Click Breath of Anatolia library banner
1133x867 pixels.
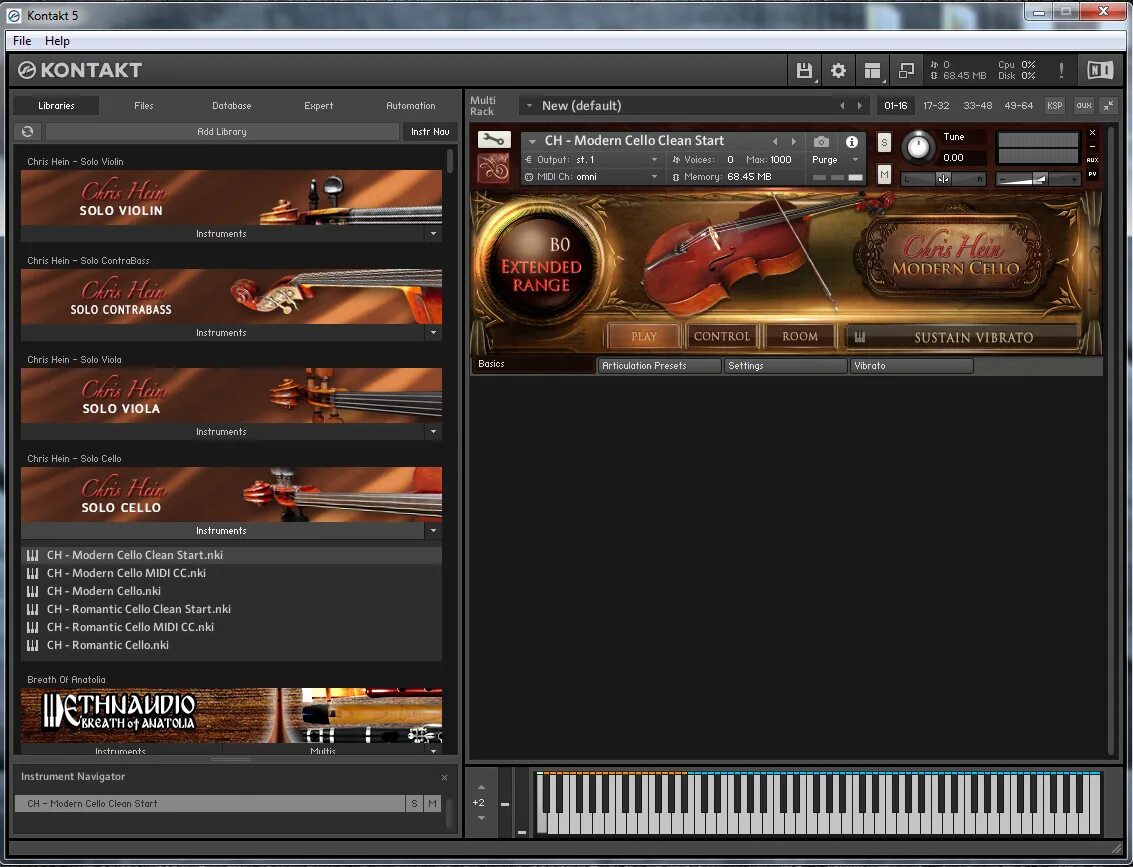(x=231, y=715)
